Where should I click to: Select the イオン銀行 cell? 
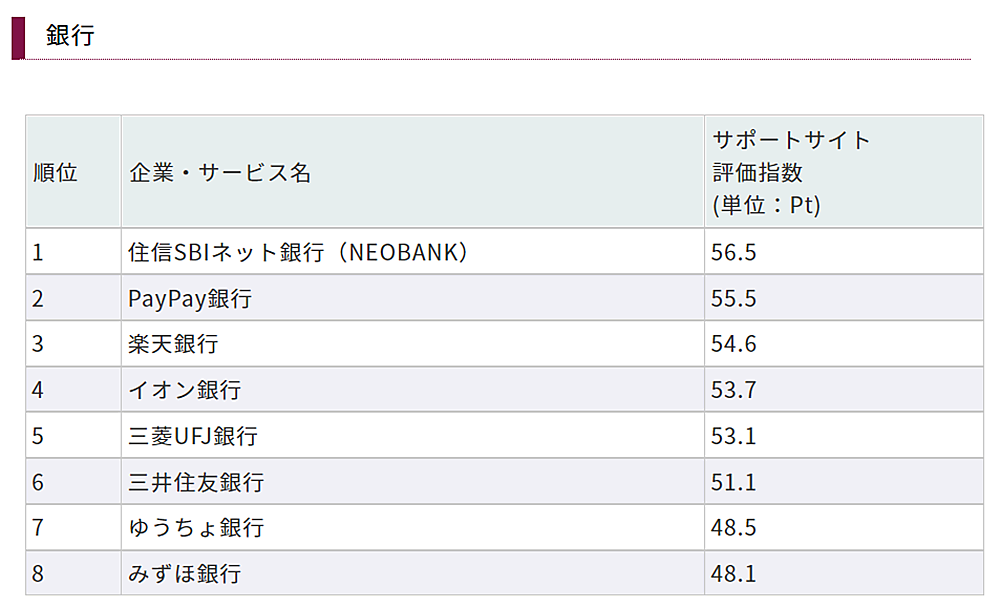[185, 390]
